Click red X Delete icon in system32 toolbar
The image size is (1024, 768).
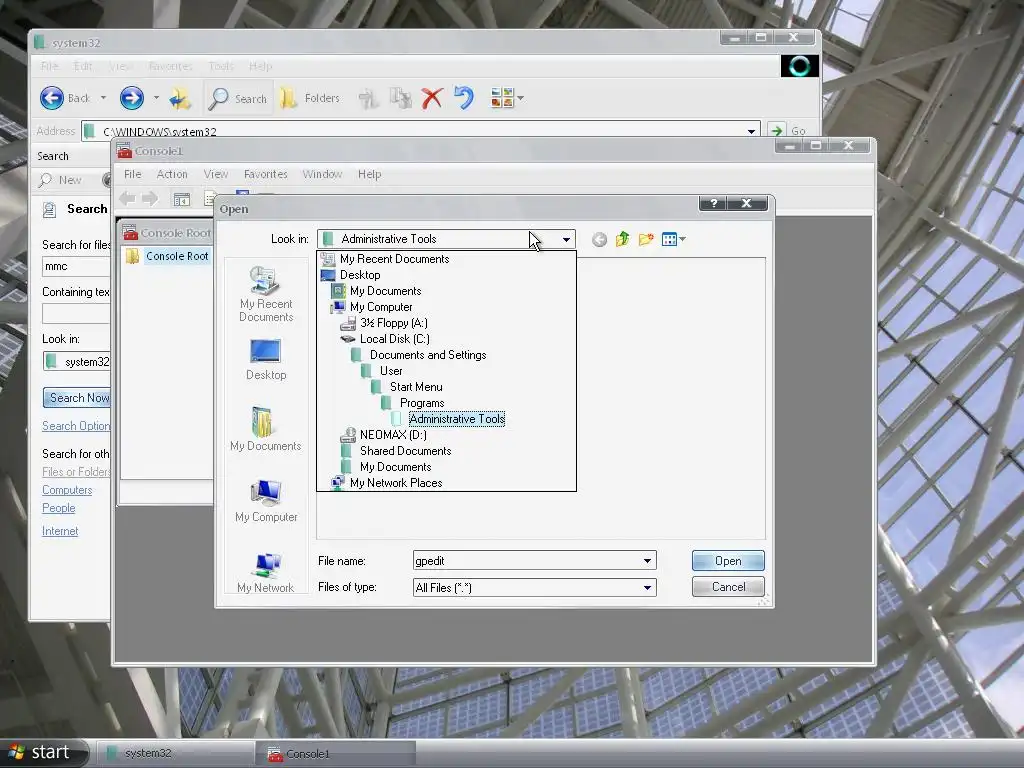[432, 99]
